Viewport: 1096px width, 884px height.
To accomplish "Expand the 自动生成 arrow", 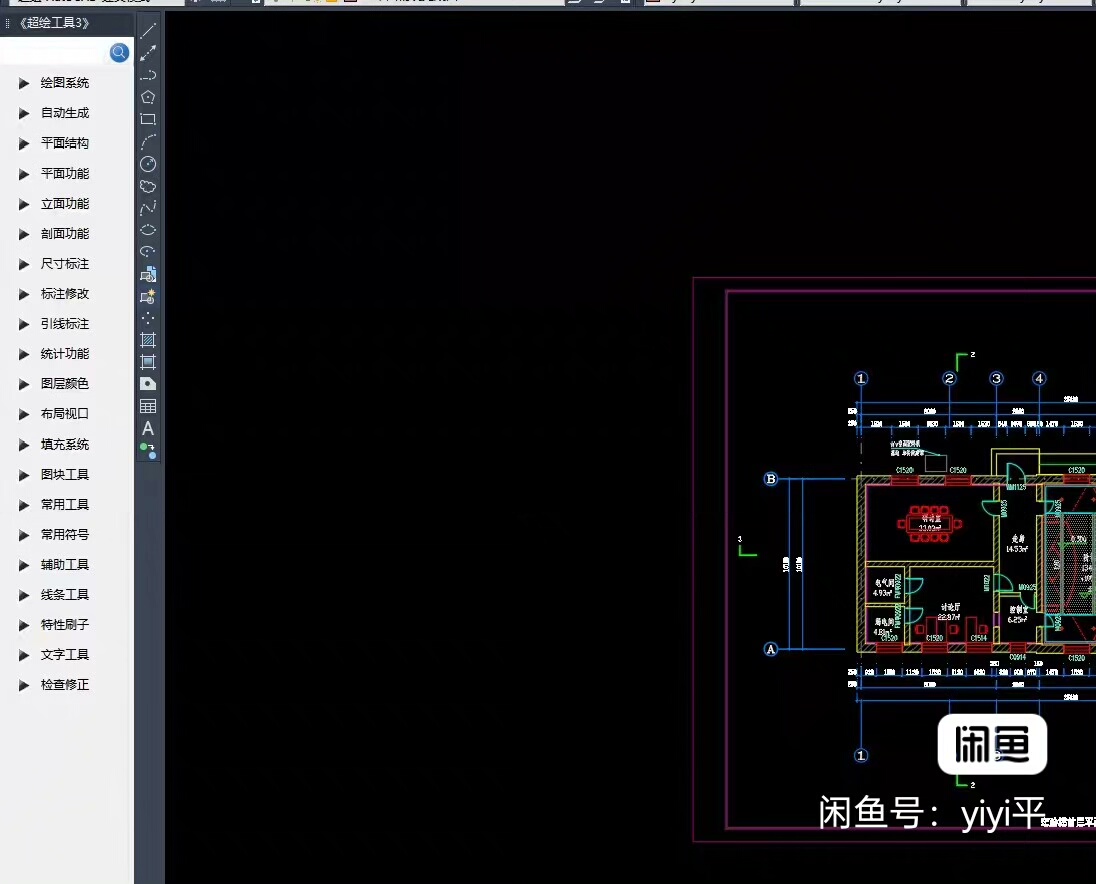I will pos(24,113).
